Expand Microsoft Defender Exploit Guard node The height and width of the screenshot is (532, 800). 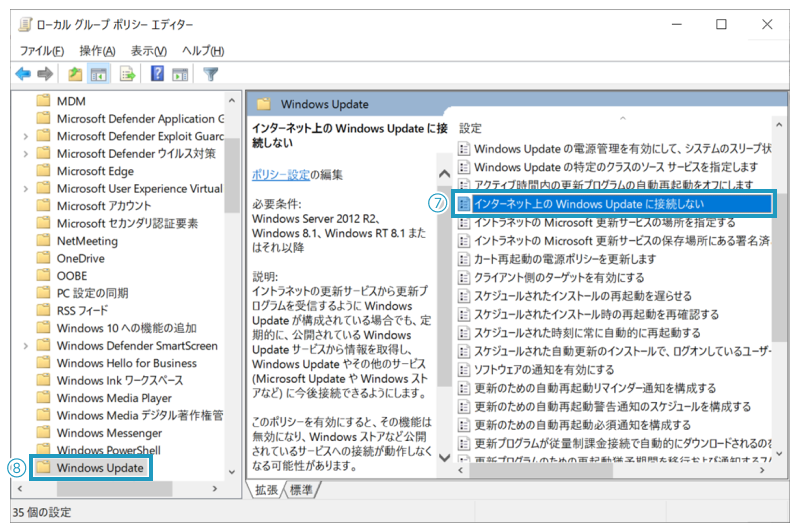[26, 136]
